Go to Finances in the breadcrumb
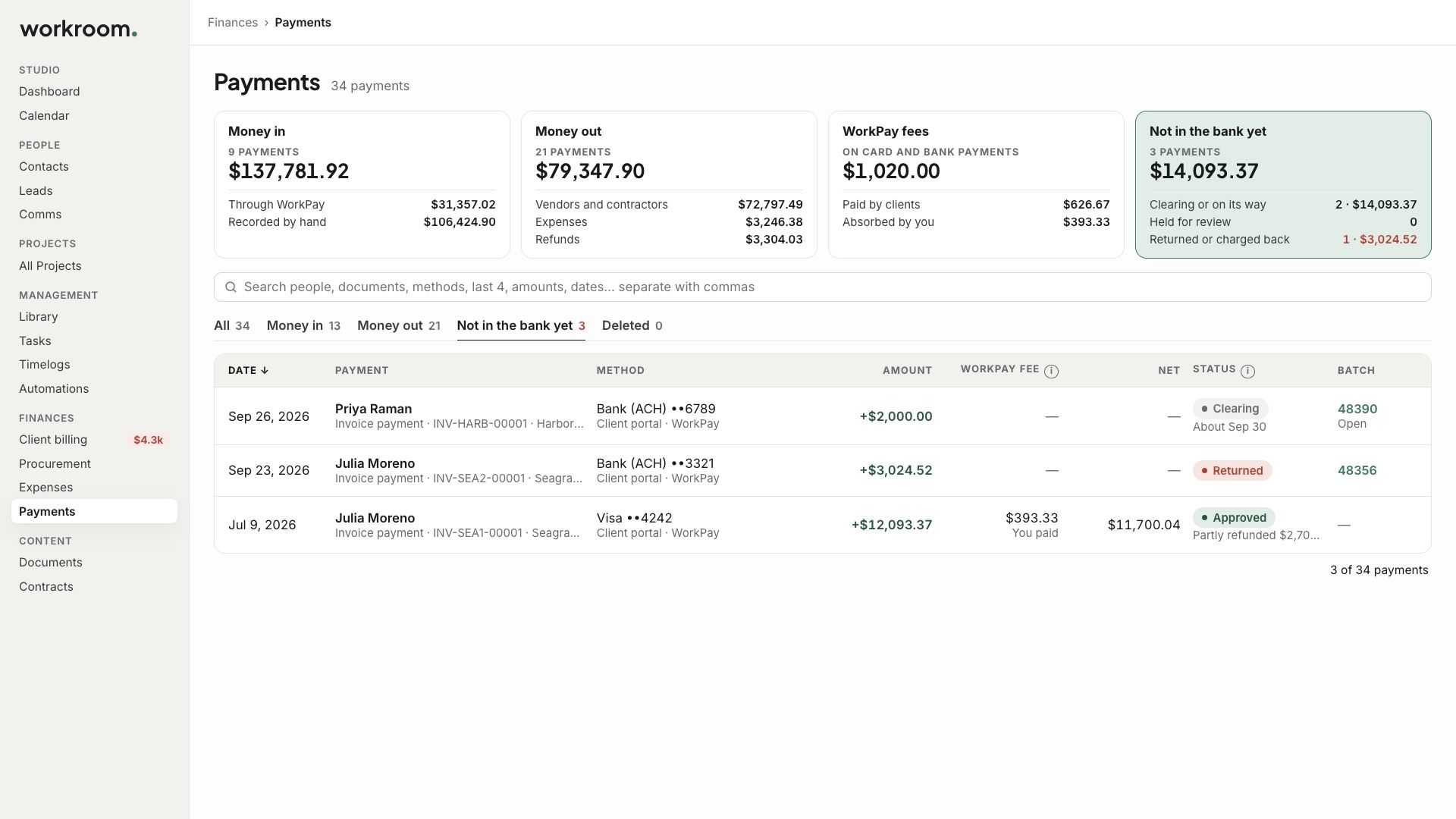 click(232, 22)
